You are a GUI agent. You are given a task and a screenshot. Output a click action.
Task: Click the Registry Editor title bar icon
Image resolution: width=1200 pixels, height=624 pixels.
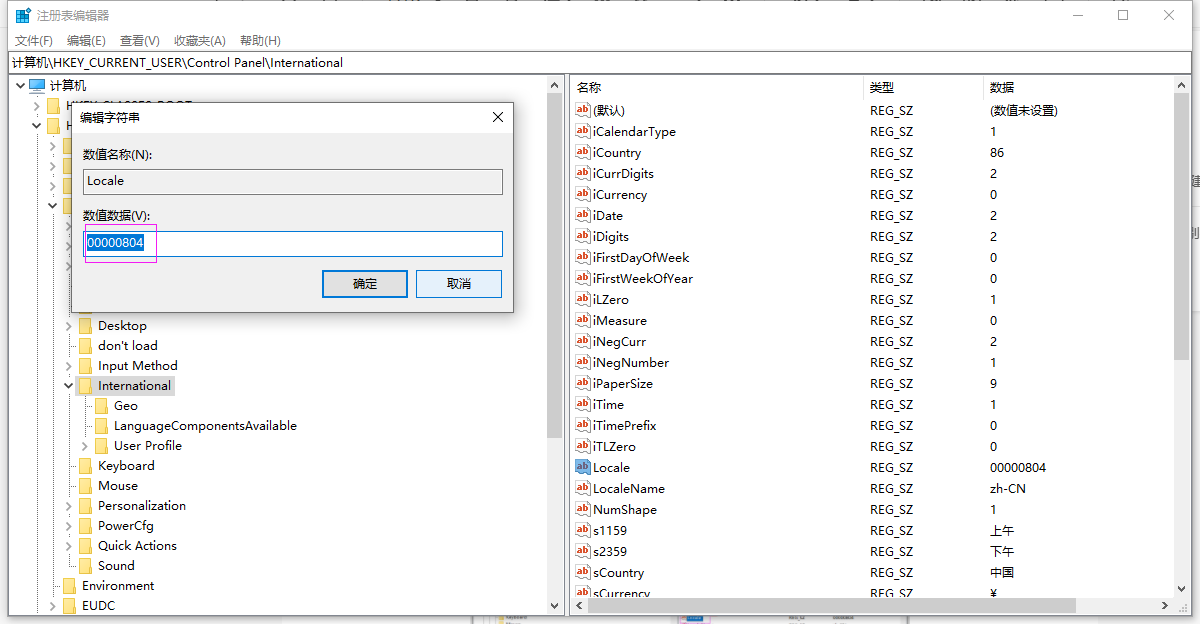point(22,15)
